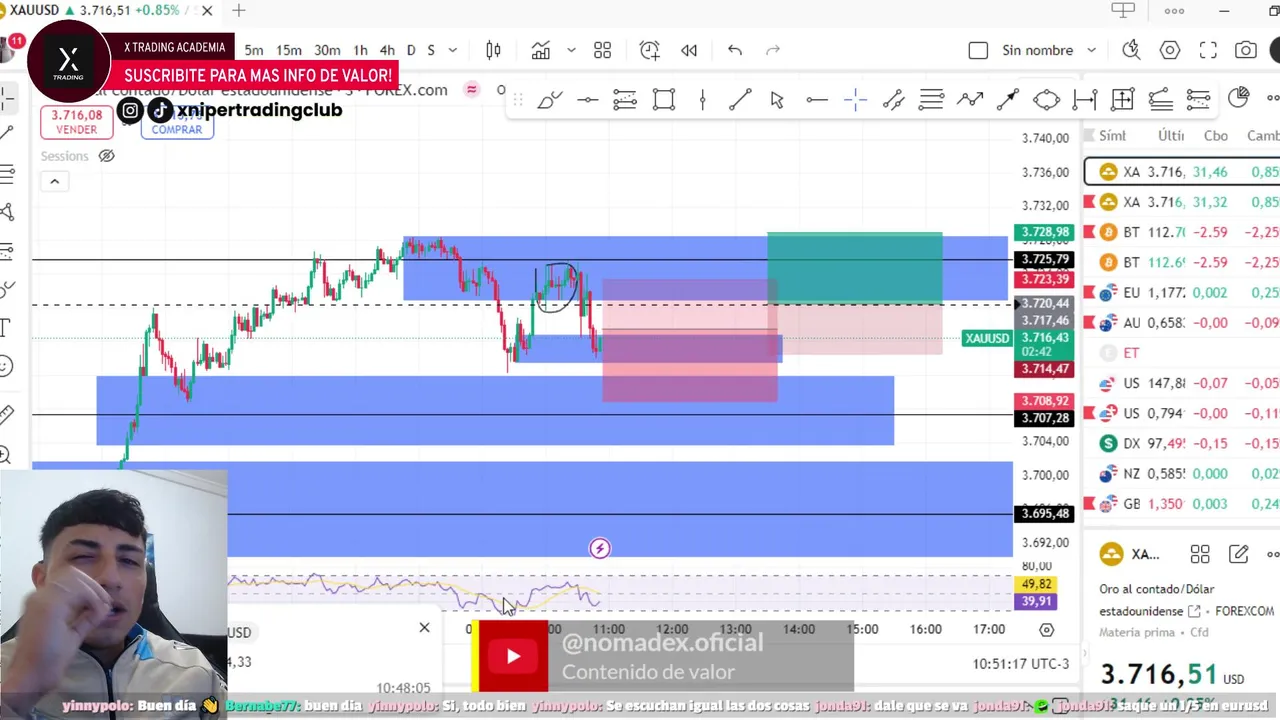Switch to the D daily timeframe
The height and width of the screenshot is (720, 1280).
click(413, 50)
